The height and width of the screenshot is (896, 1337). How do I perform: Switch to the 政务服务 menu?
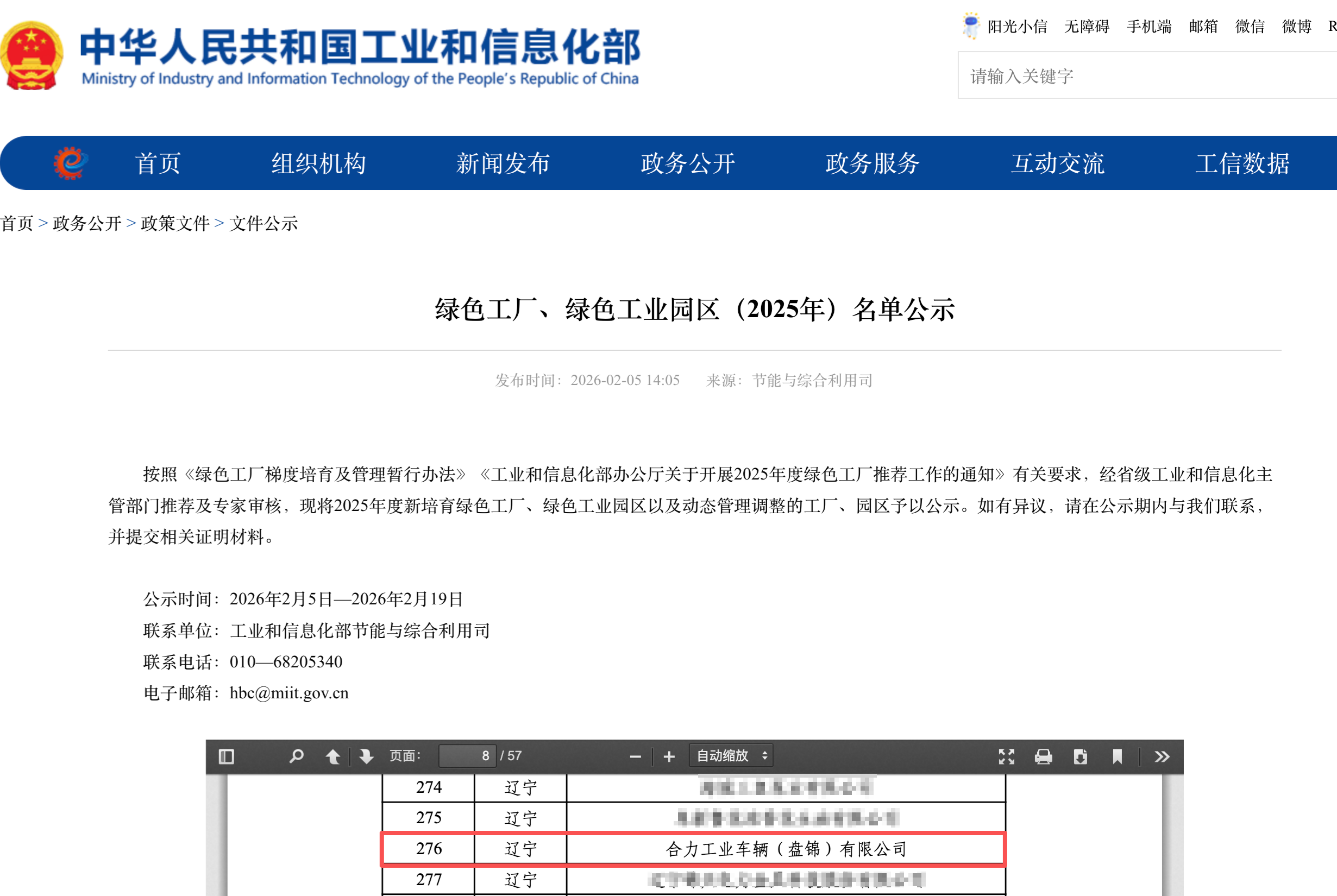point(872,164)
